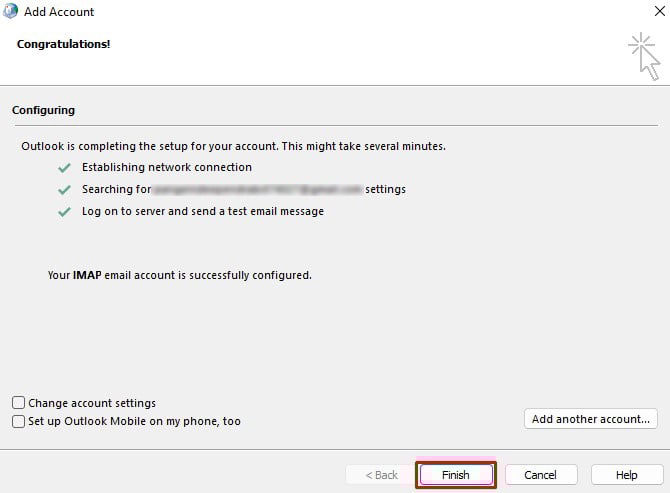The height and width of the screenshot is (493, 670).
Task: Click the Configuring section label
Action: [x=43, y=110]
